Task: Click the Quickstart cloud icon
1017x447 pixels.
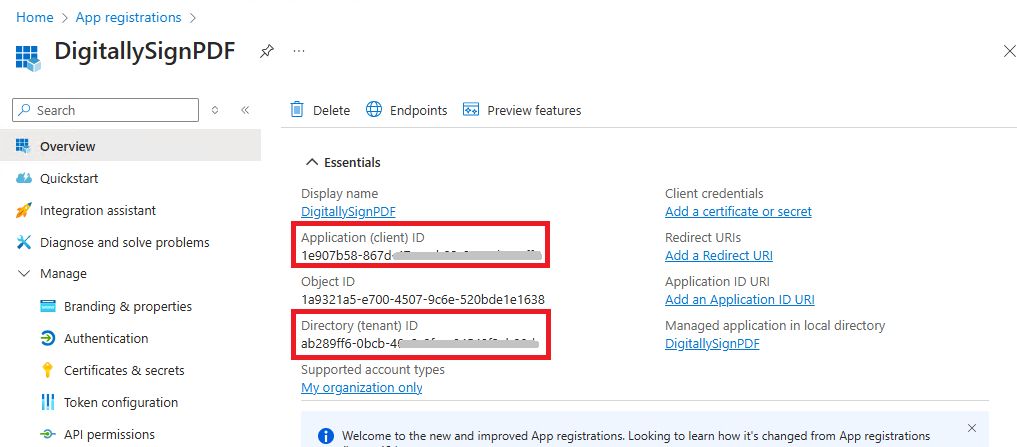Action: (x=23, y=178)
